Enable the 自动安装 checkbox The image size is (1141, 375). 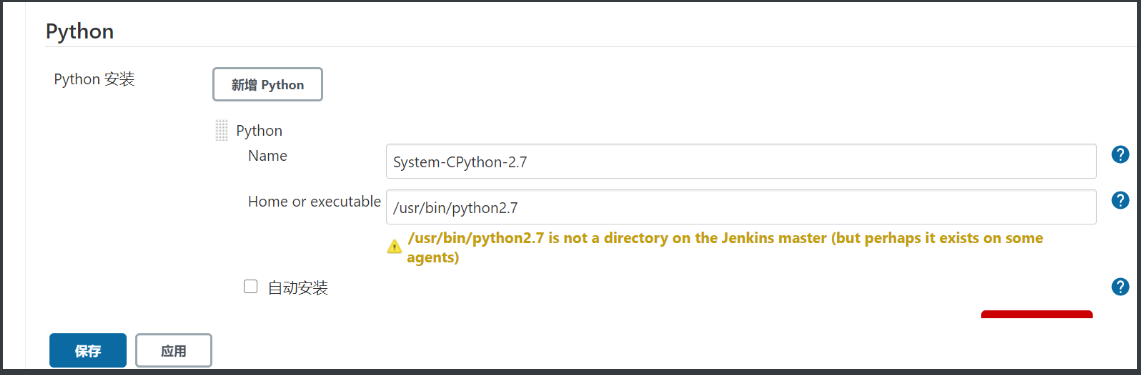point(251,287)
